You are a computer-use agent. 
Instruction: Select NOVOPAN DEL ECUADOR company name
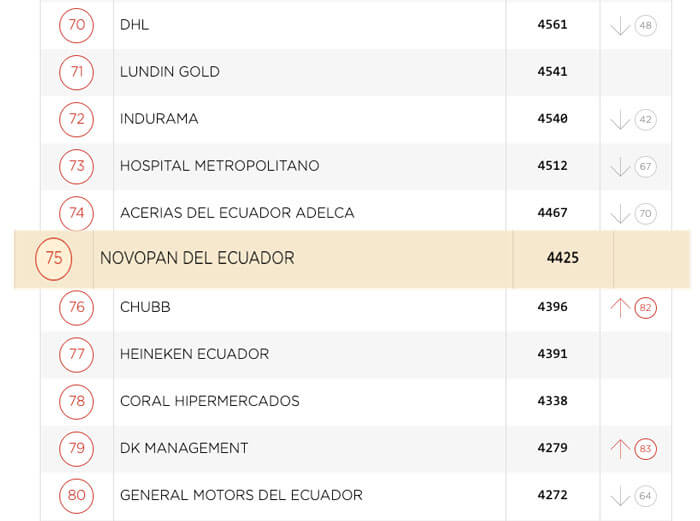pyautogui.click(x=197, y=258)
